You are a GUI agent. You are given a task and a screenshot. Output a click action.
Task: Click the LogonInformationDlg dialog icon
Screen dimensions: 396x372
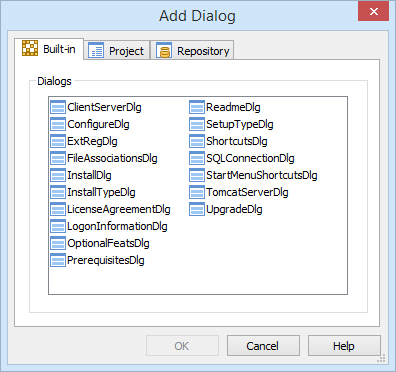[x=58, y=226]
